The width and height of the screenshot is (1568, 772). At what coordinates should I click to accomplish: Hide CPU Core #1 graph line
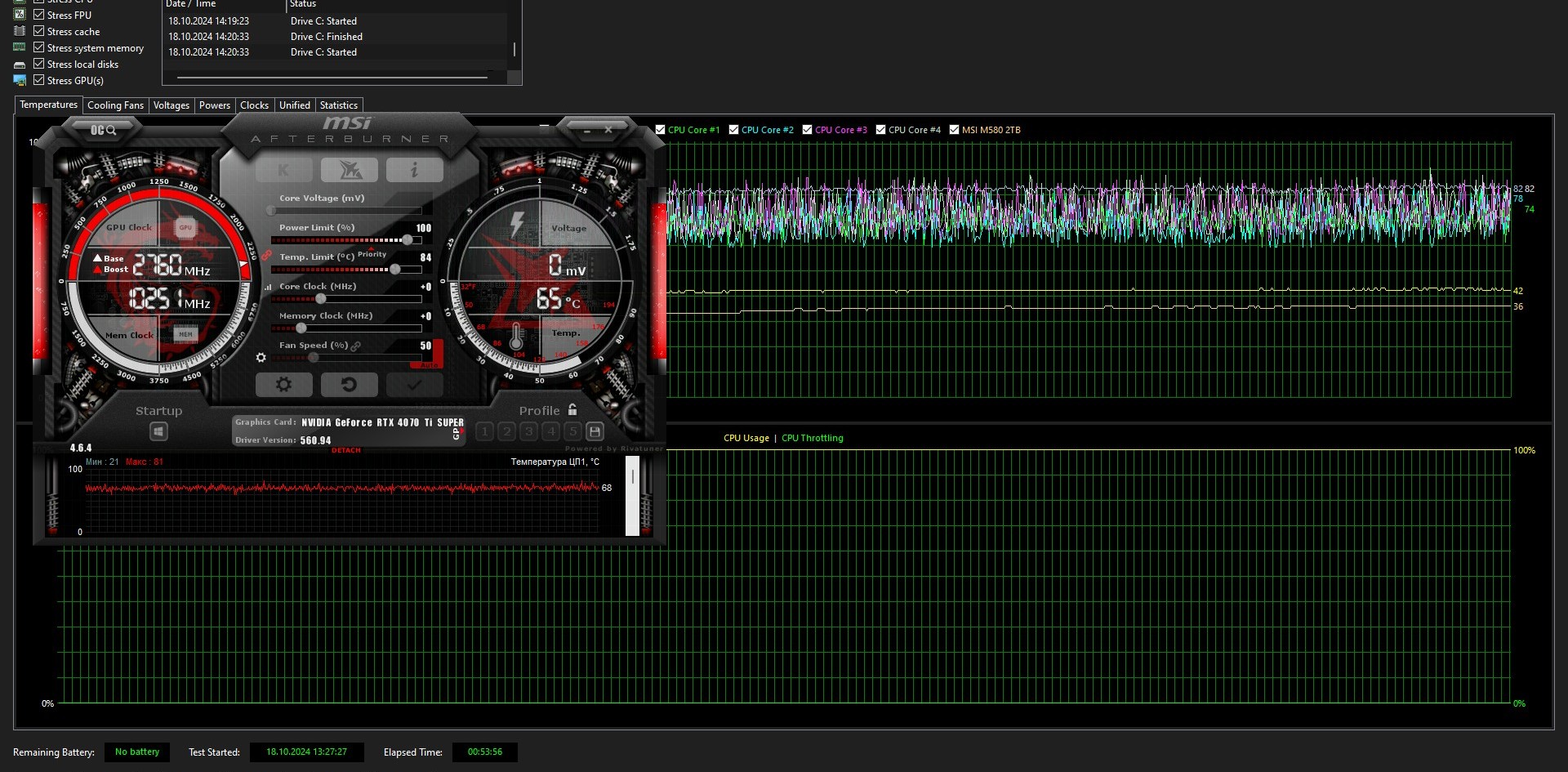(x=660, y=129)
